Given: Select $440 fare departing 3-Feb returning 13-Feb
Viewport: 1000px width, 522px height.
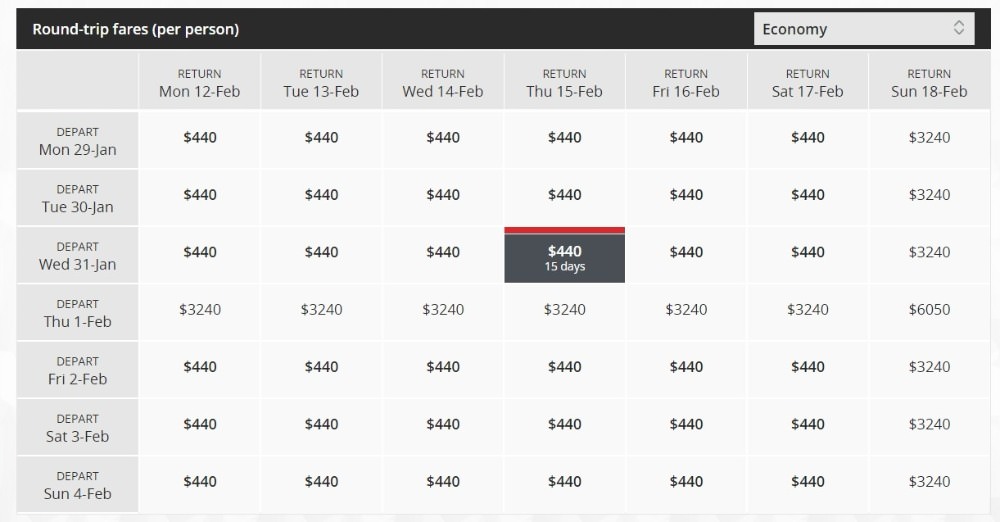Looking at the screenshot, I should (321, 424).
